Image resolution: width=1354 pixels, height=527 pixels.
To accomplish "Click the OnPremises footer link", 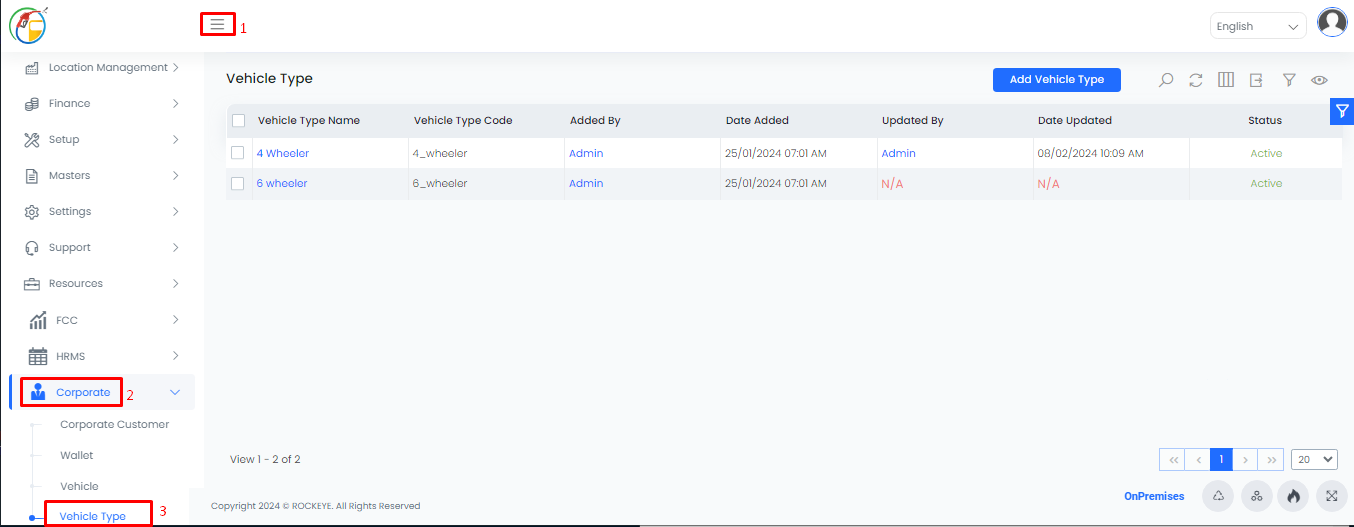I will point(1154,496).
